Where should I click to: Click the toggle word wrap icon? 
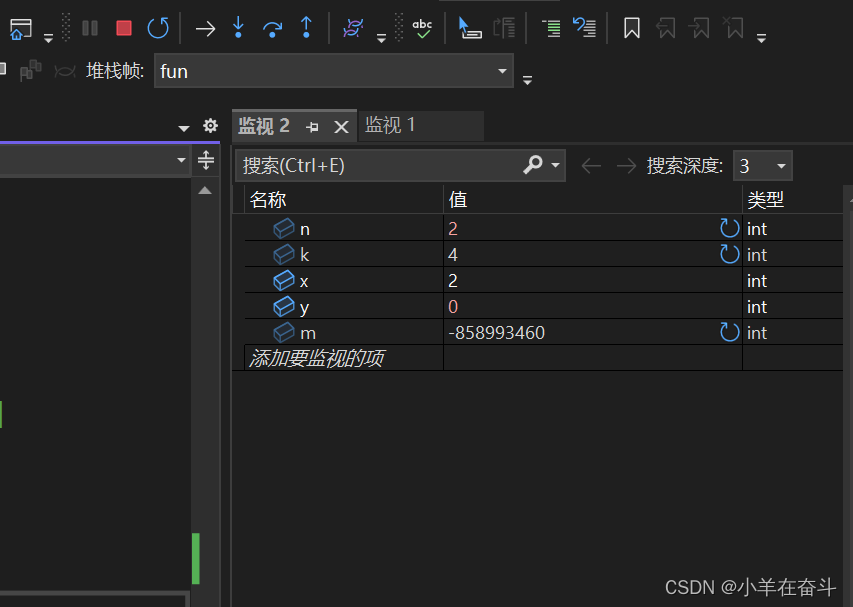pyautogui.click(x=585, y=27)
